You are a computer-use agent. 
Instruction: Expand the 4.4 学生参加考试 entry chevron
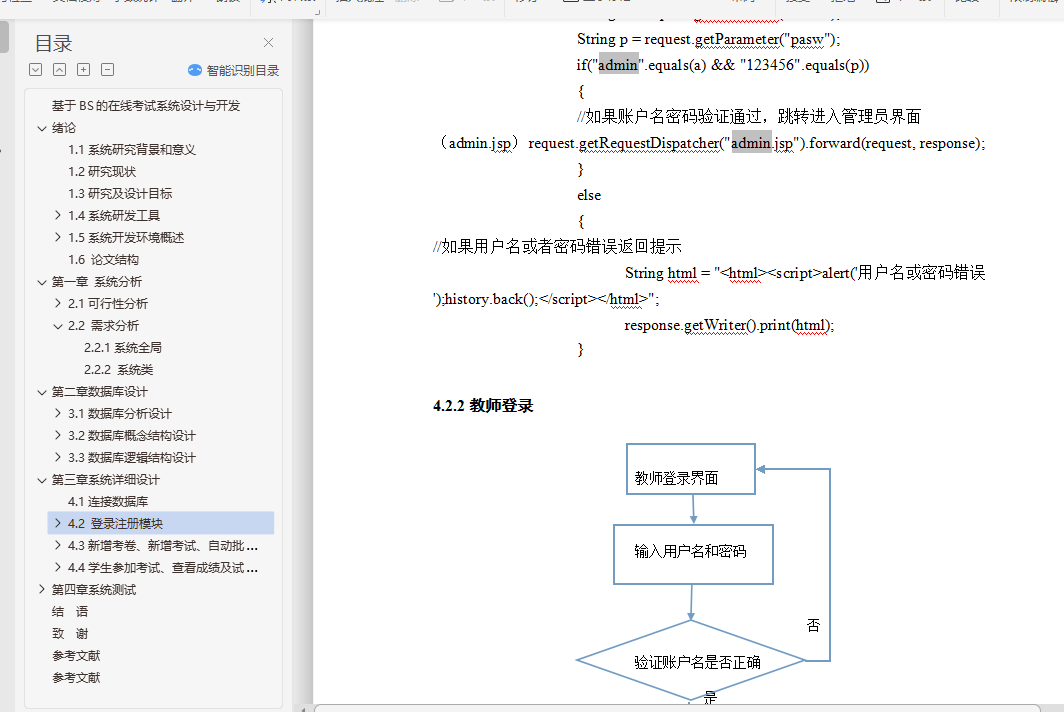click(58, 567)
